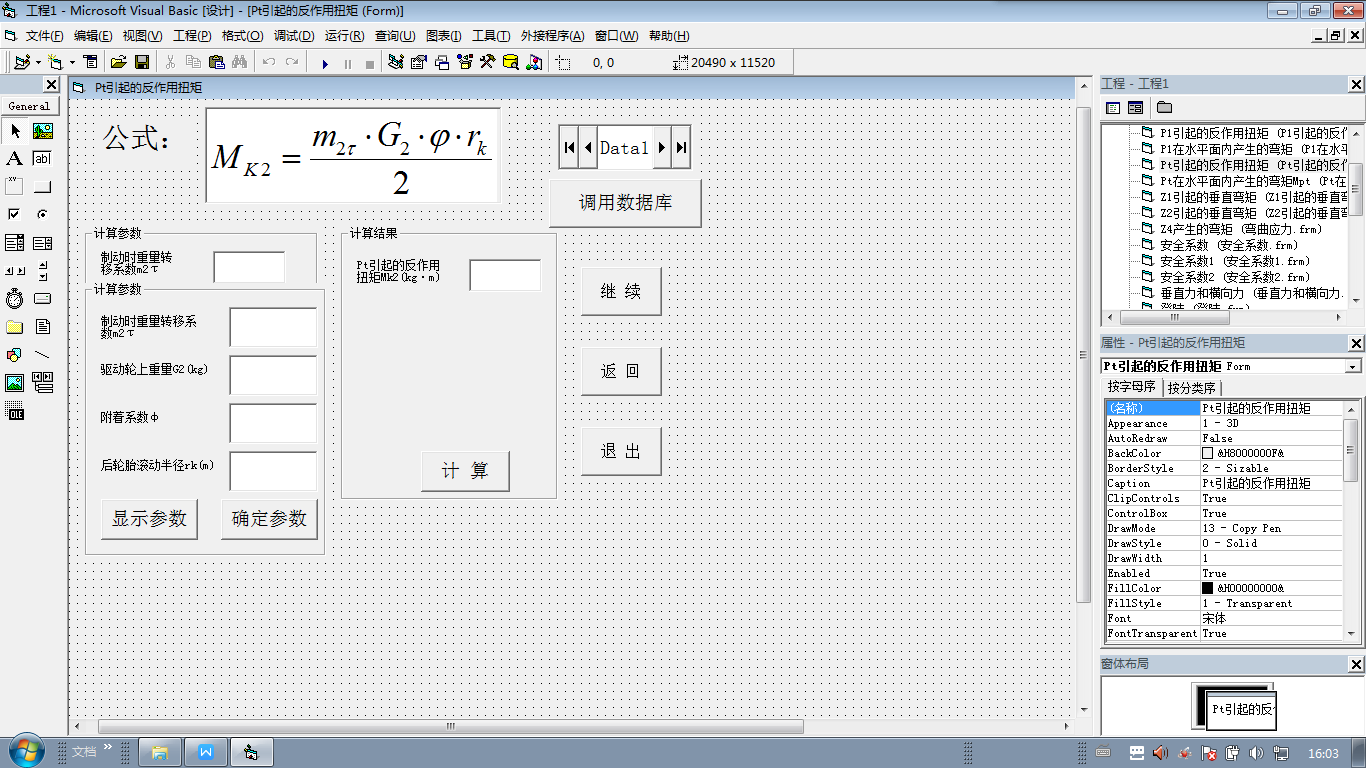Click the Data1 next record arrow

pos(662,148)
